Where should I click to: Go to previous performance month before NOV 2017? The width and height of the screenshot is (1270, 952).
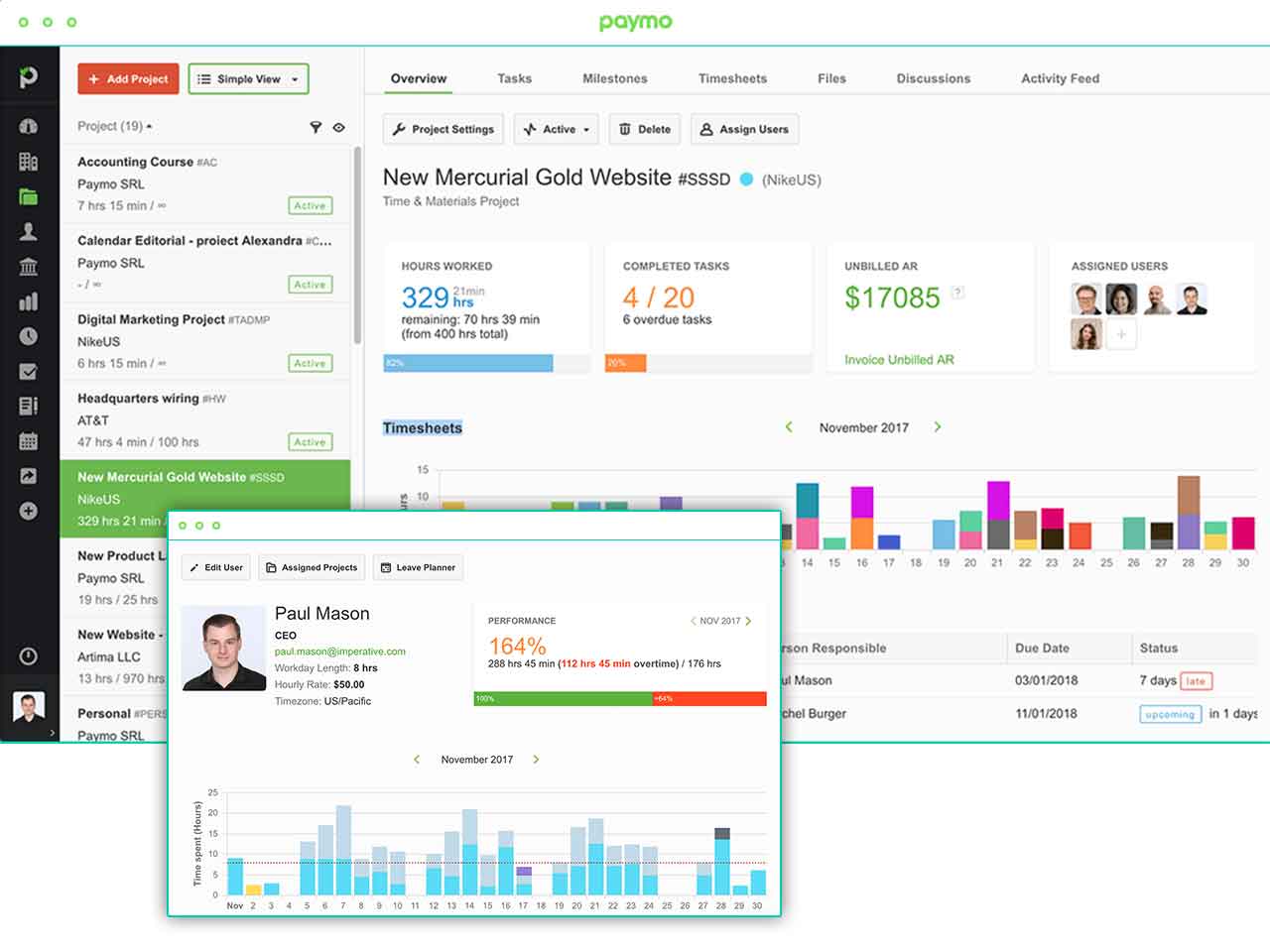tap(693, 621)
